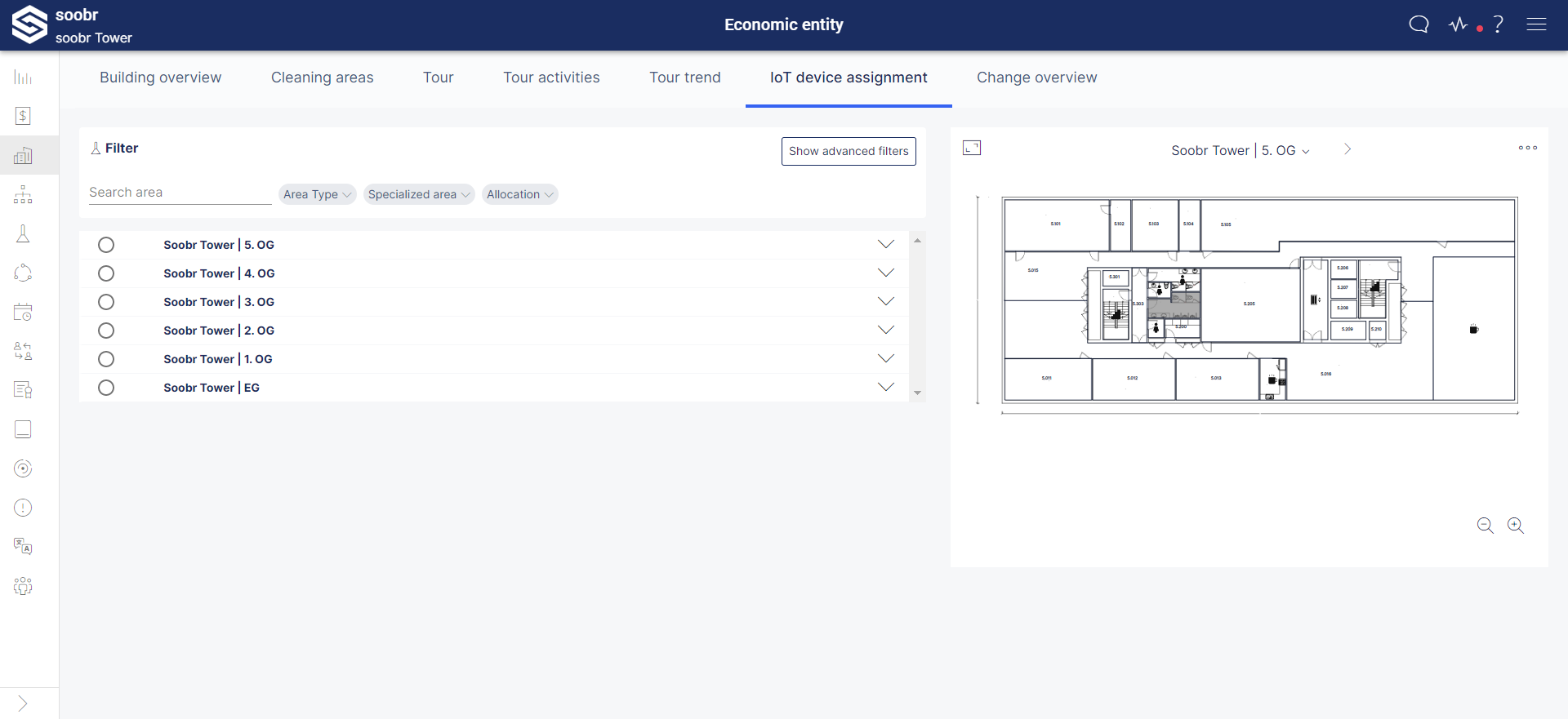
Task: Click Show advanced filters button
Action: point(849,151)
